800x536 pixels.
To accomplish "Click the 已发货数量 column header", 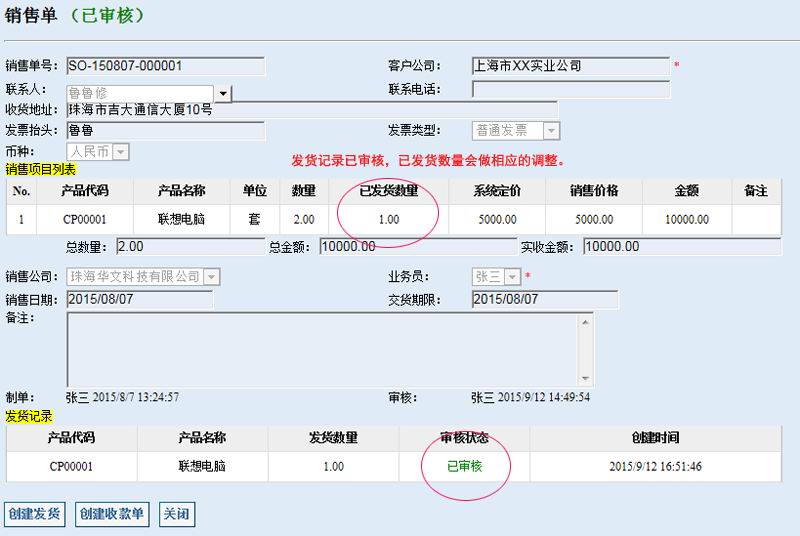I will [x=389, y=191].
